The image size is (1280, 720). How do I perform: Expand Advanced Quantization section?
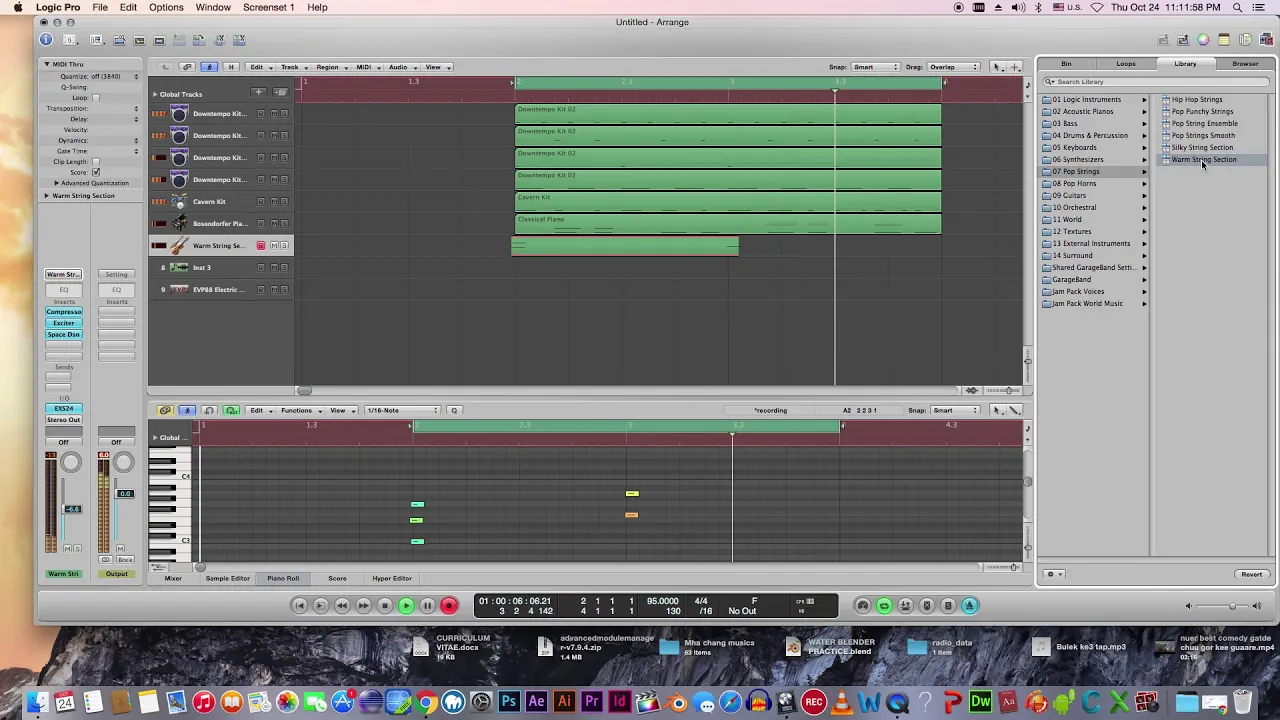click(x=56, y=183)
